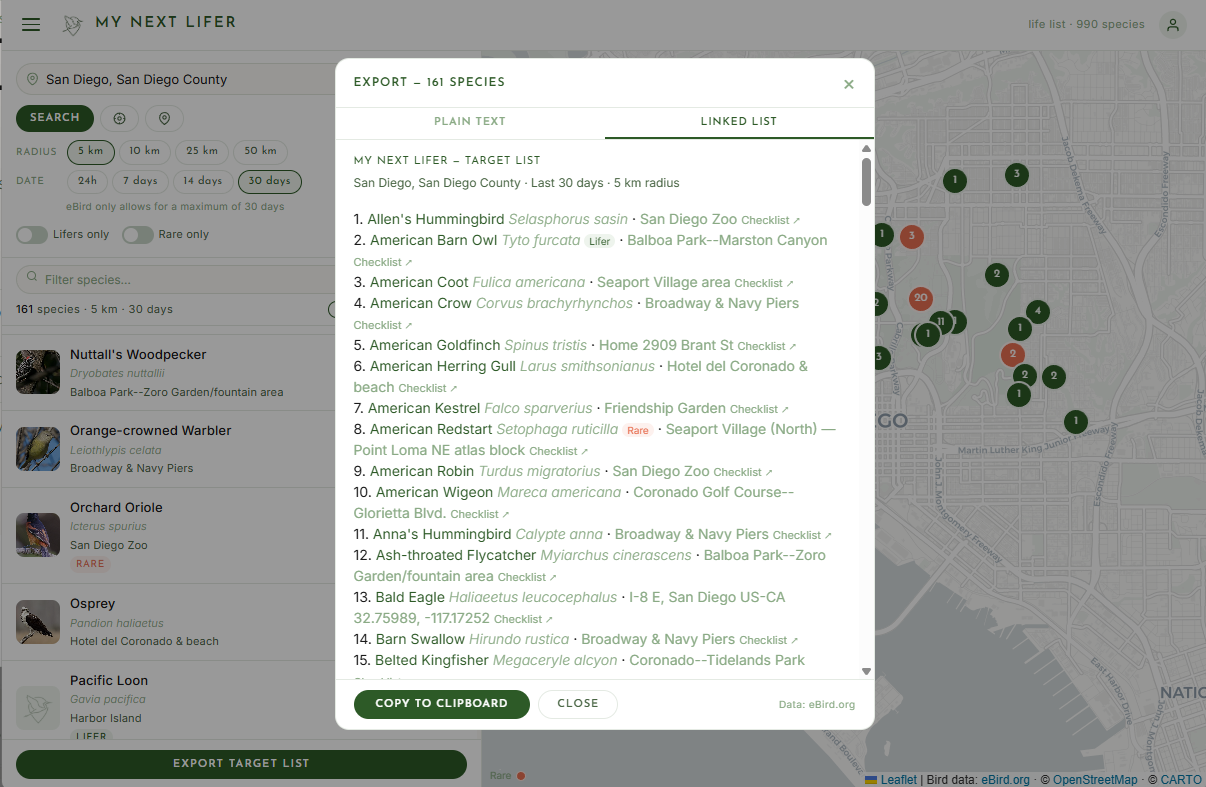Enable the Lifers only toggle

[32, 234]
